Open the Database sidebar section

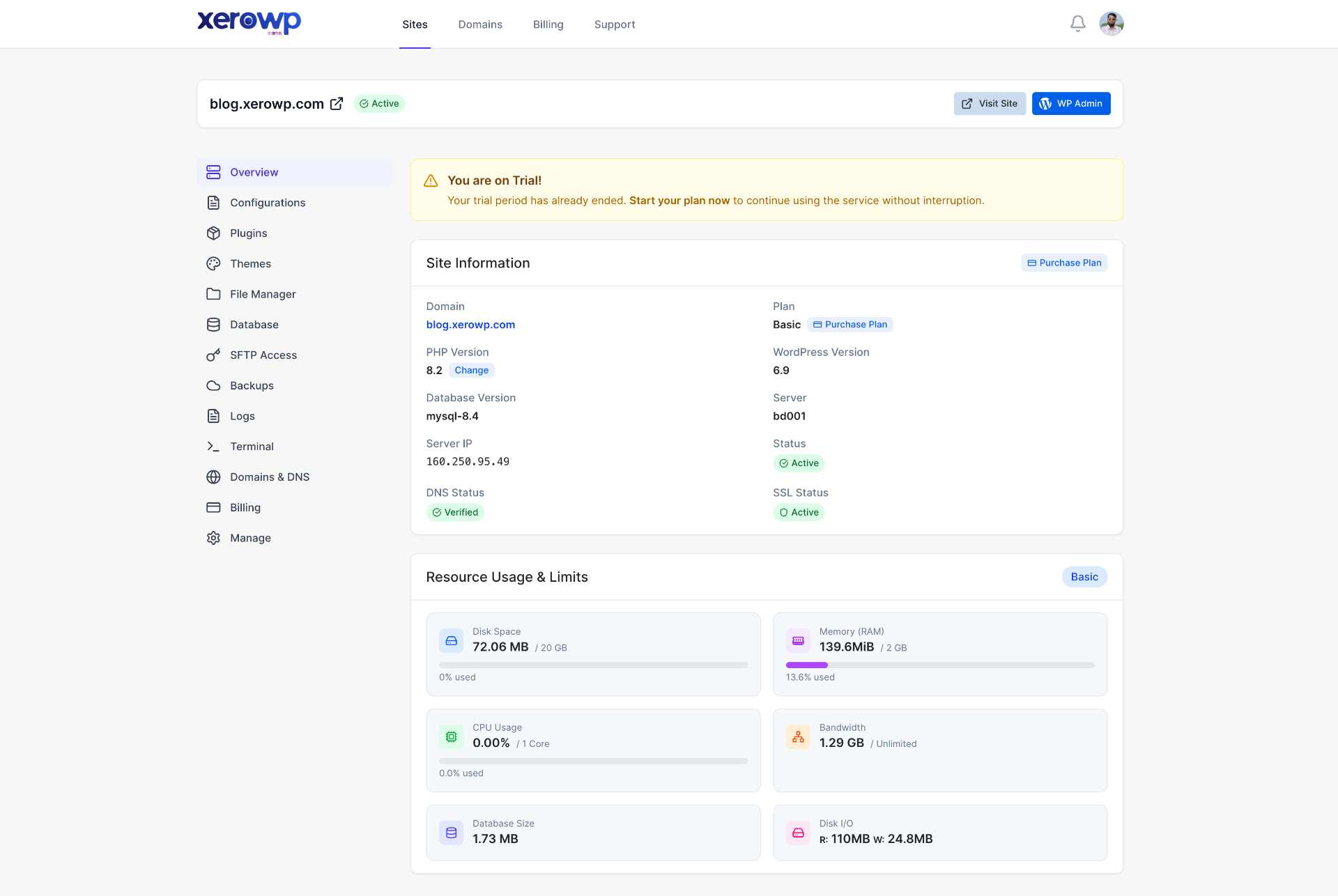pos(254,325)
